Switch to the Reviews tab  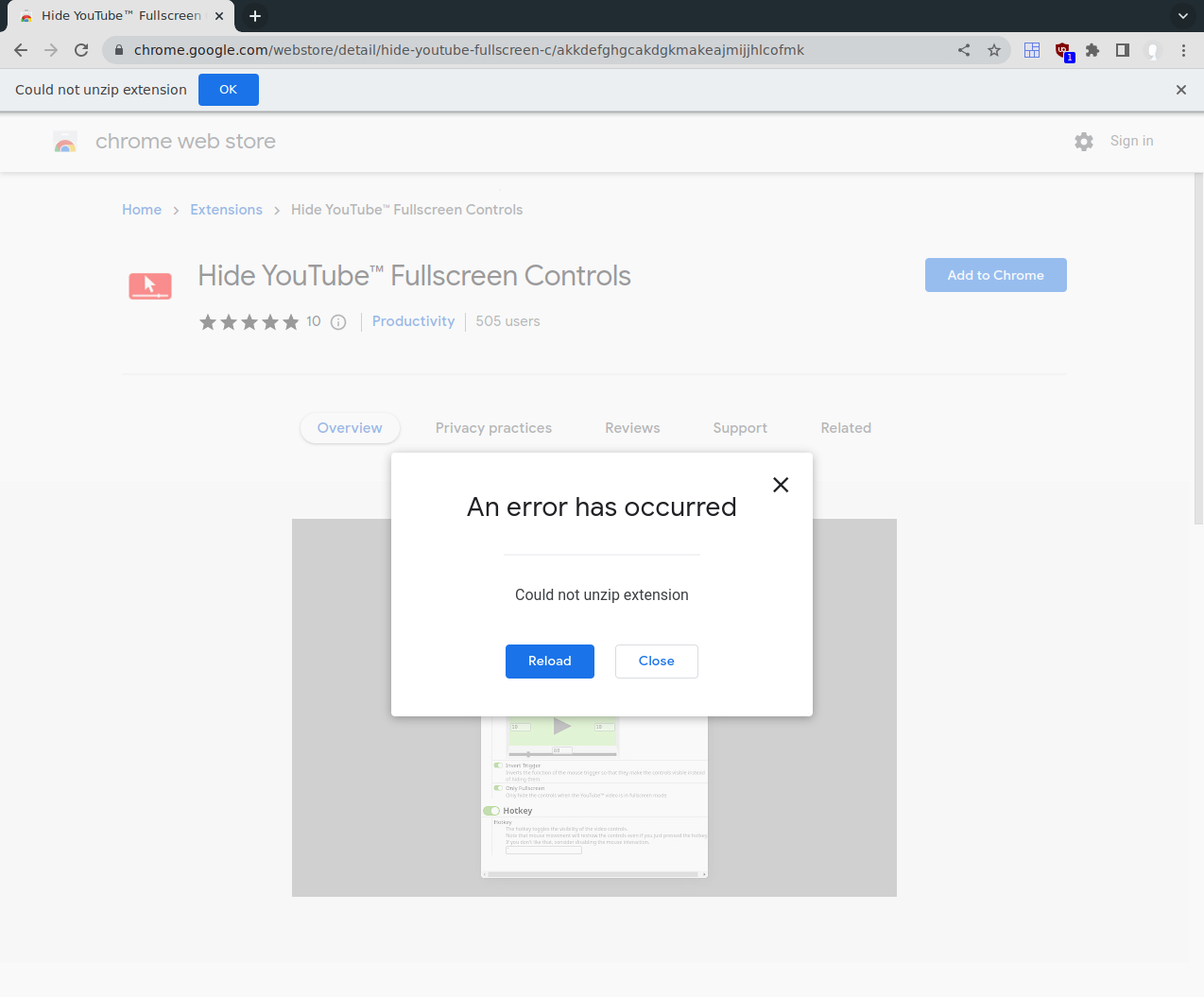click(631, 428)
